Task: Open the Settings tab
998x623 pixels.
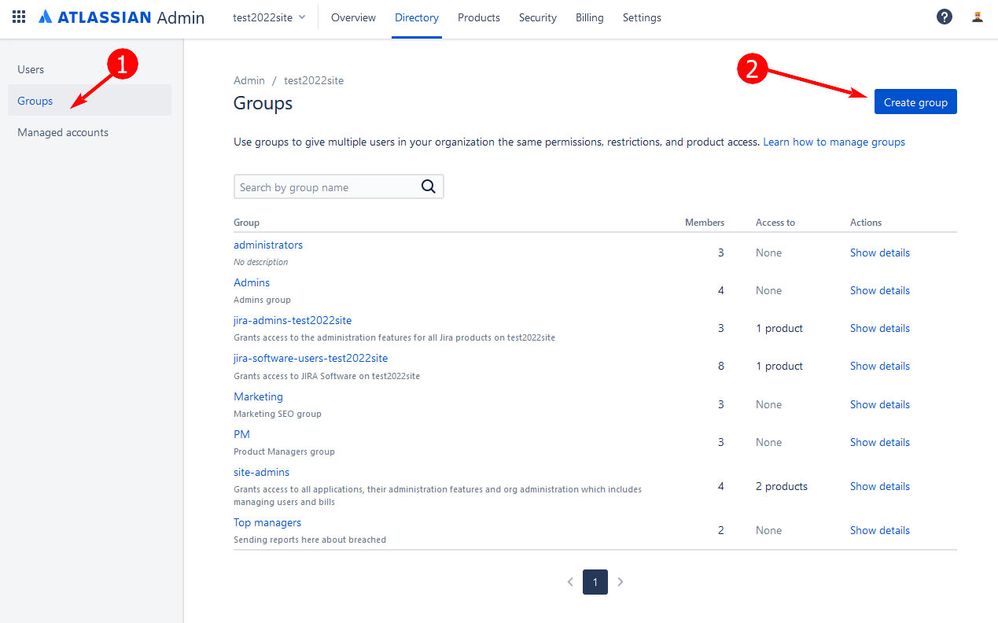Action: pyautogui.click(x=642, y=18)
